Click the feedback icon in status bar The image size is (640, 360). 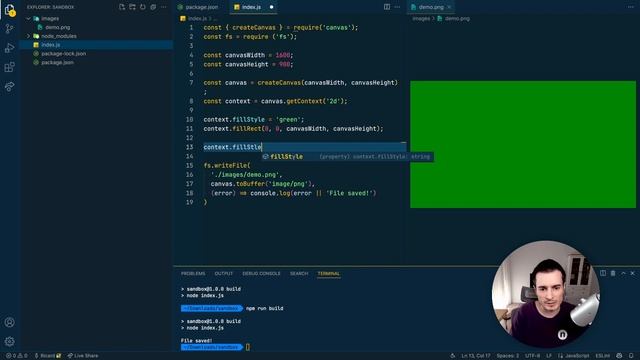[x=619, y=356]
